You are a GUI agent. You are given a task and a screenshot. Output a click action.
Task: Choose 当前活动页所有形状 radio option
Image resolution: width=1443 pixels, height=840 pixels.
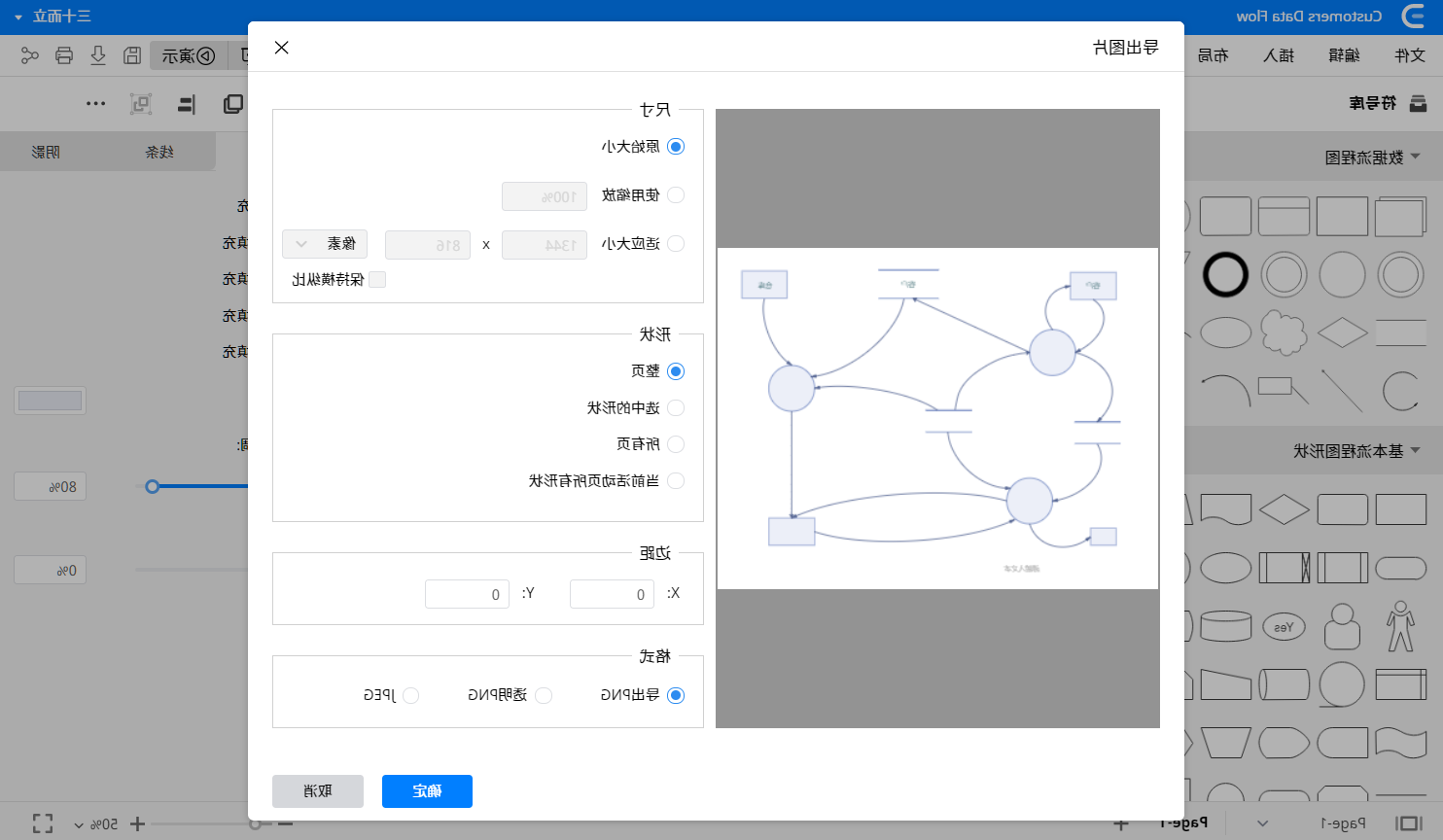pyautogui.click(x=676, y=481)
